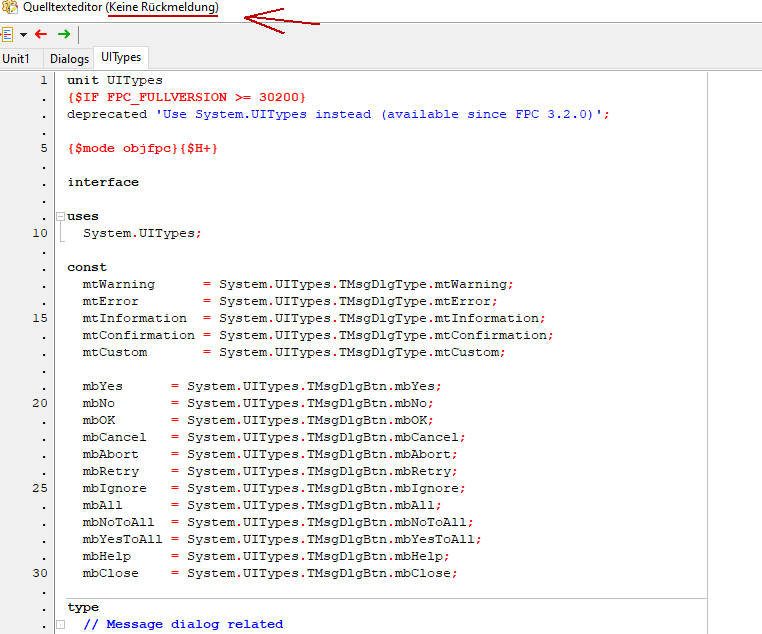Jump forward with the green arrow
This screenshot has height=634, width=762.
64,34
